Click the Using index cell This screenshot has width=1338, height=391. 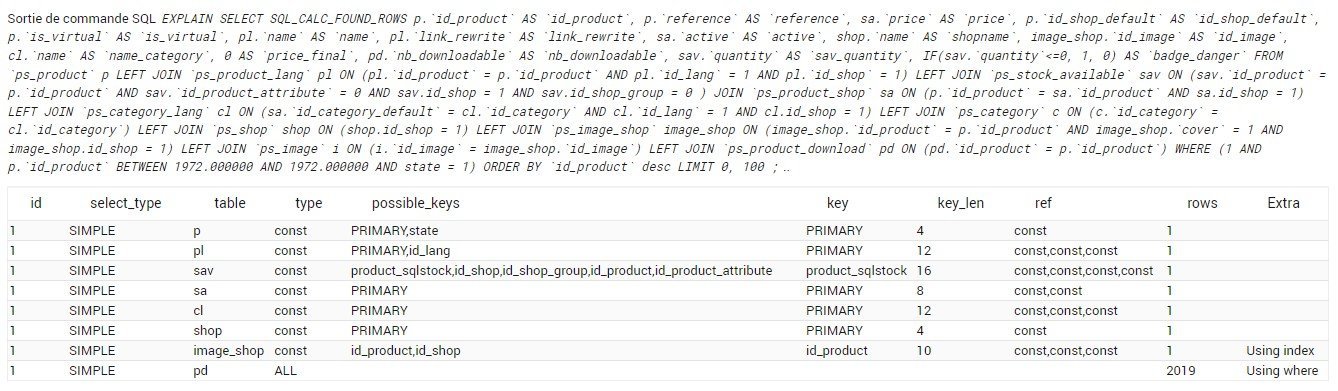tap(1280, 351)
